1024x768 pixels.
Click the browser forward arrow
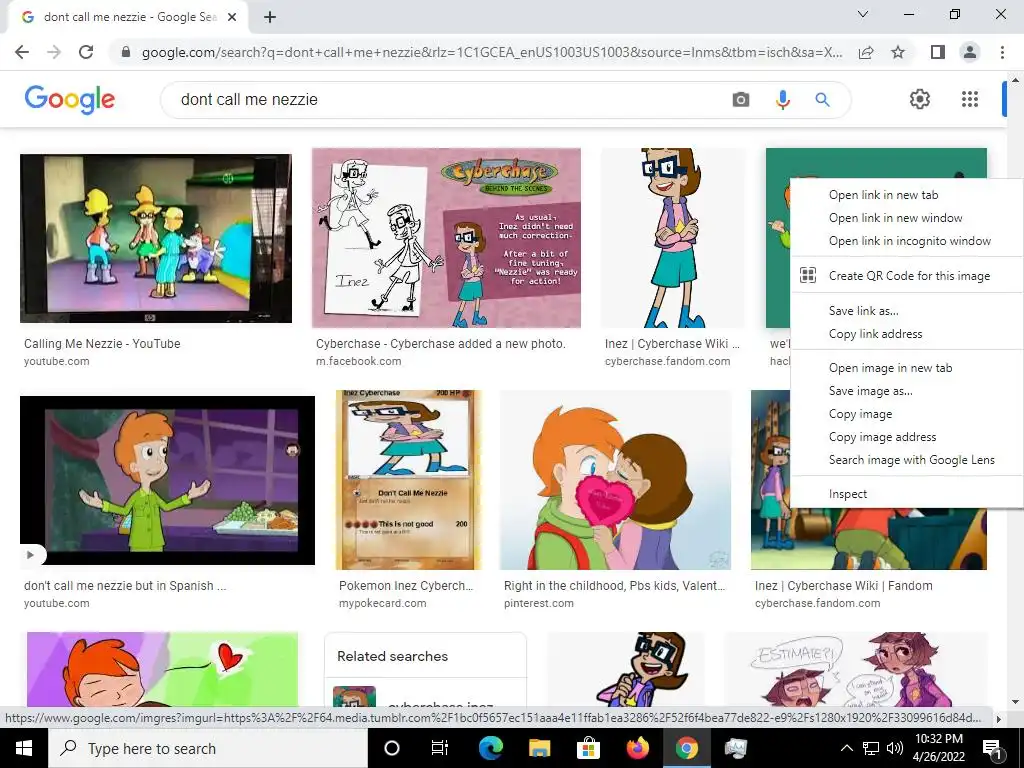click(x=54, y=52)
